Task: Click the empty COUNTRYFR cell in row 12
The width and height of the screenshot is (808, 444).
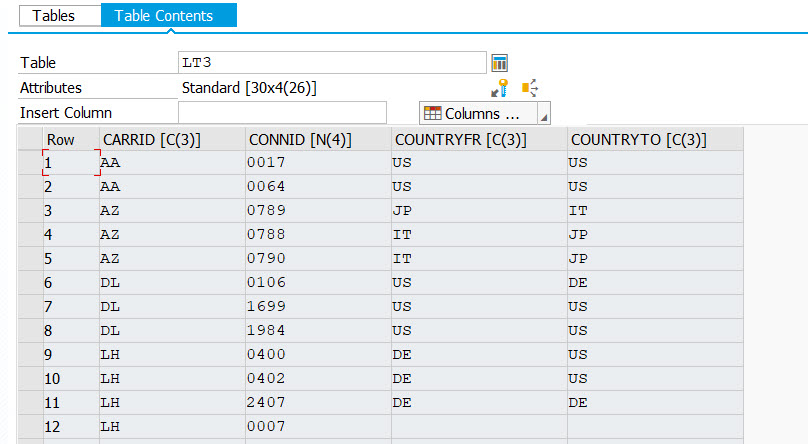Action: click(478, 426)
